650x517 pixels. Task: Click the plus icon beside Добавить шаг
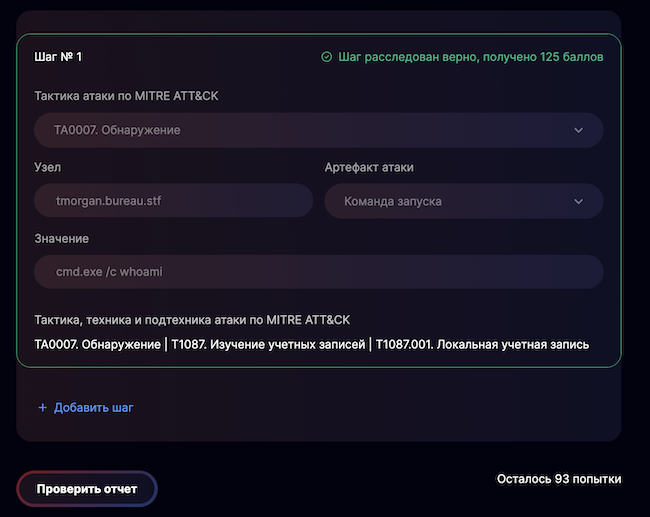(x=42, y=408)
